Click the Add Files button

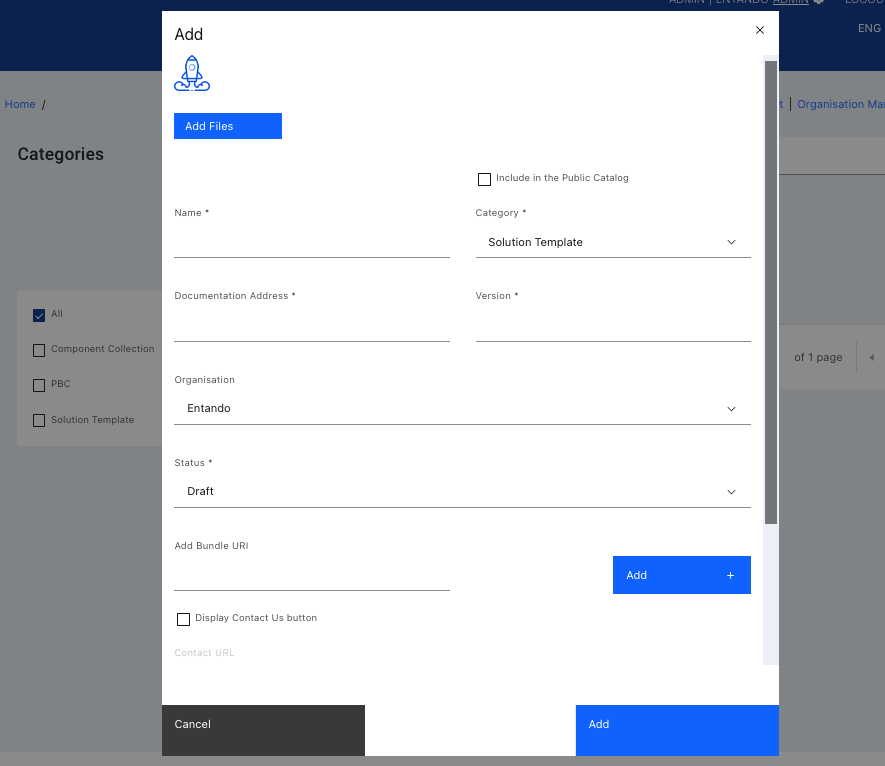click(x=227, y=126)
